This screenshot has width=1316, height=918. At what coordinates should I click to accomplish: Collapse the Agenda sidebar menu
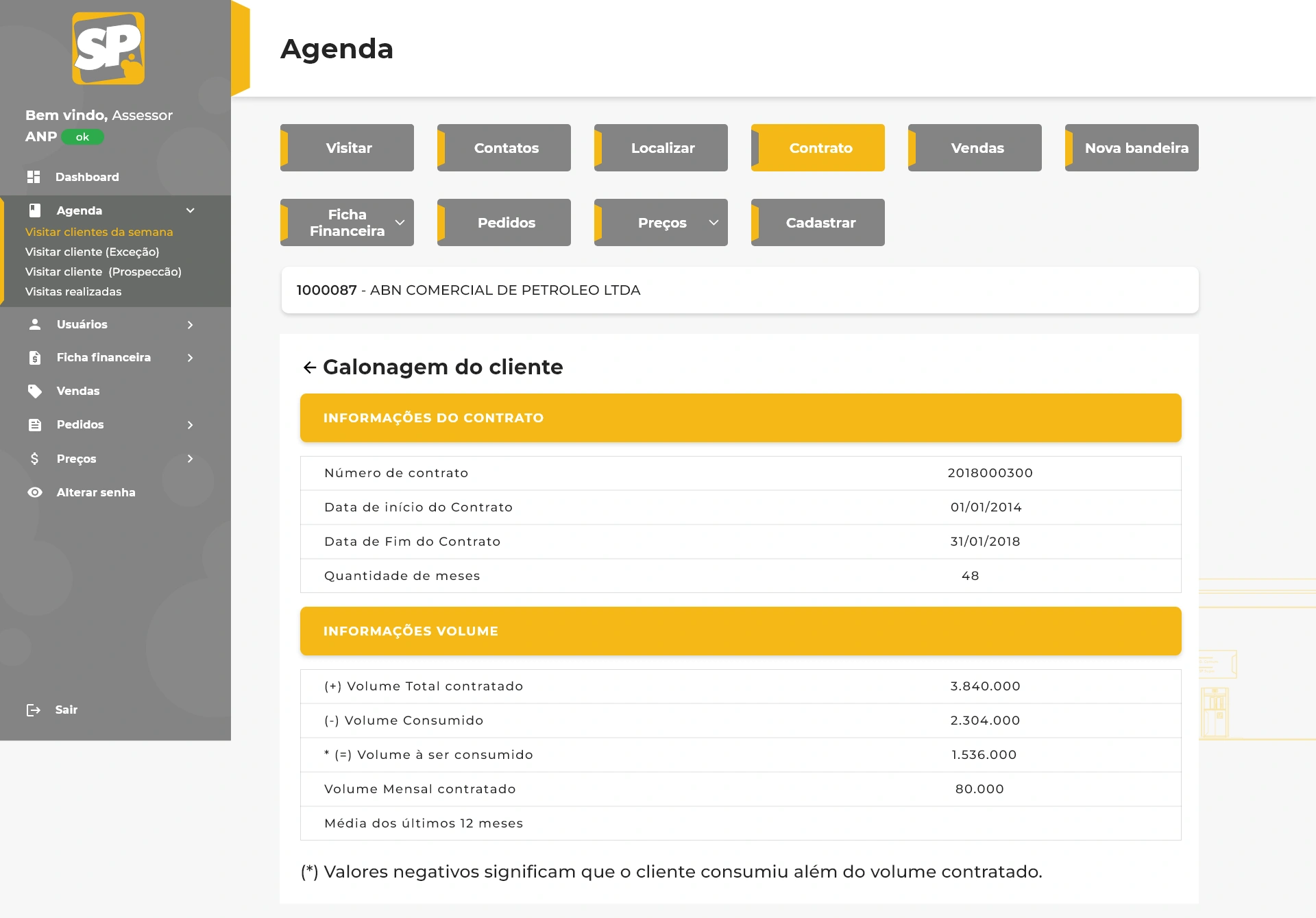(x=191, y=210)
